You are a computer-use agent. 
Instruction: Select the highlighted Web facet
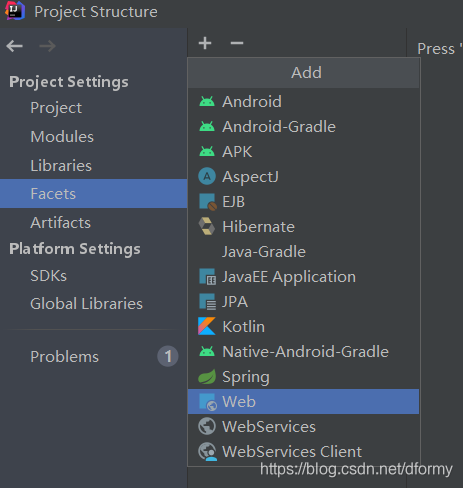[x=303, y=401]
